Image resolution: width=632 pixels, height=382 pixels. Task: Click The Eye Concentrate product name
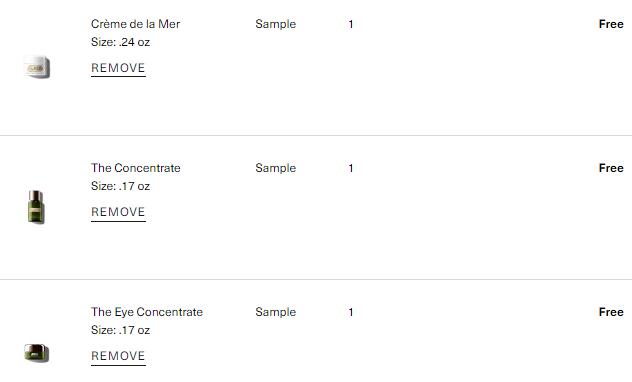click(147, 311)
